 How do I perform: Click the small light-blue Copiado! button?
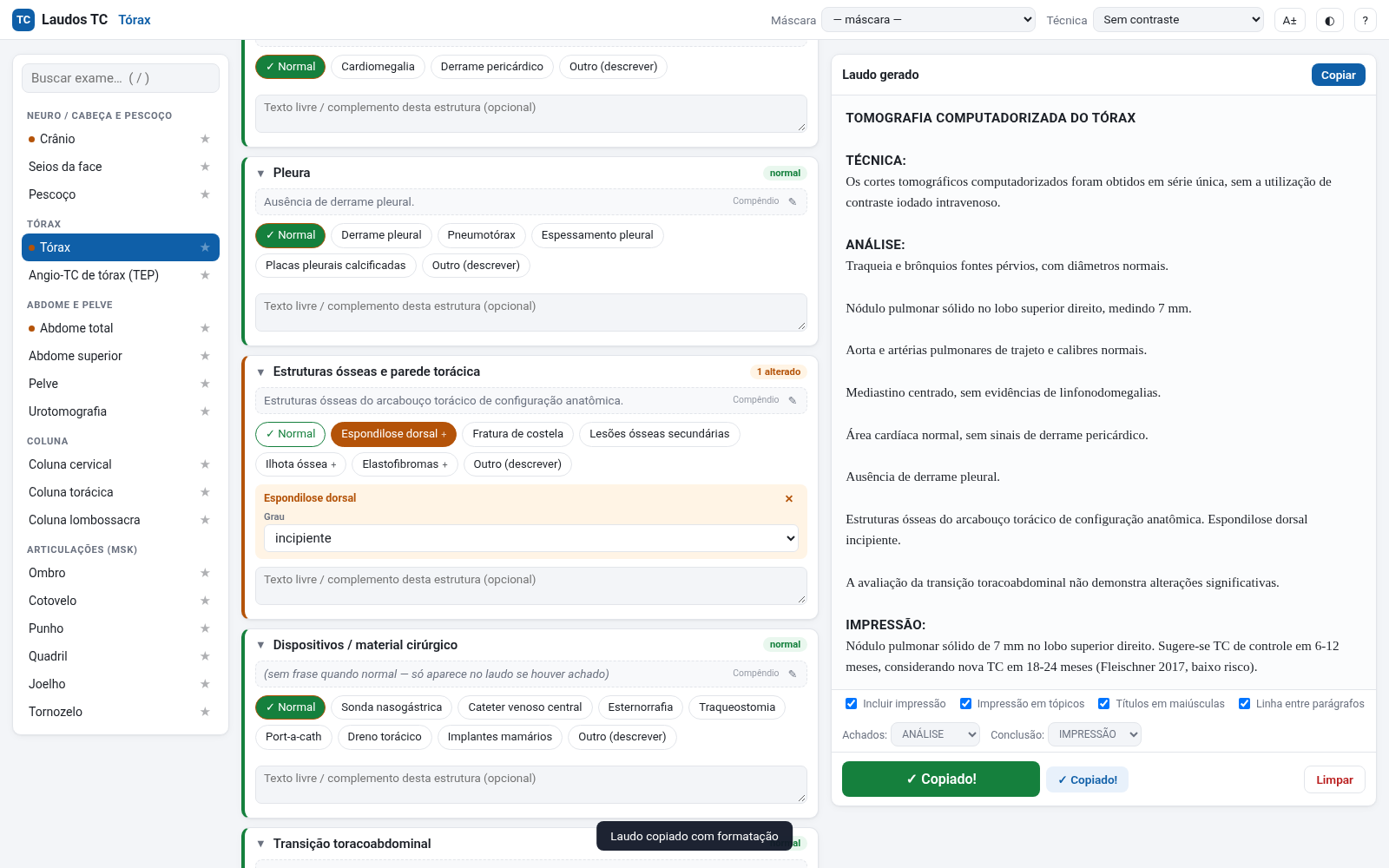[x=1087, y=779]
